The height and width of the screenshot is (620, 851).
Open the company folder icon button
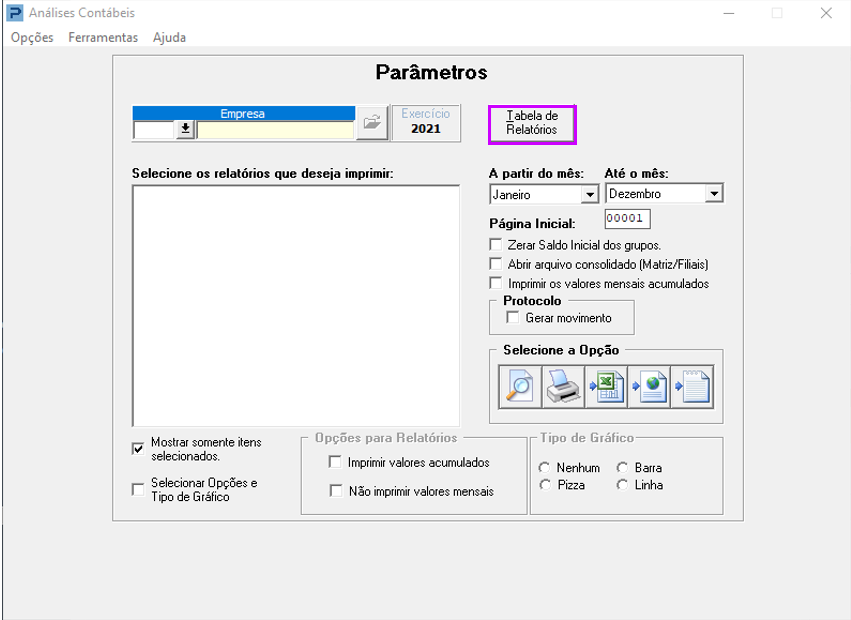pyautogui.click(x=372, y=123)
